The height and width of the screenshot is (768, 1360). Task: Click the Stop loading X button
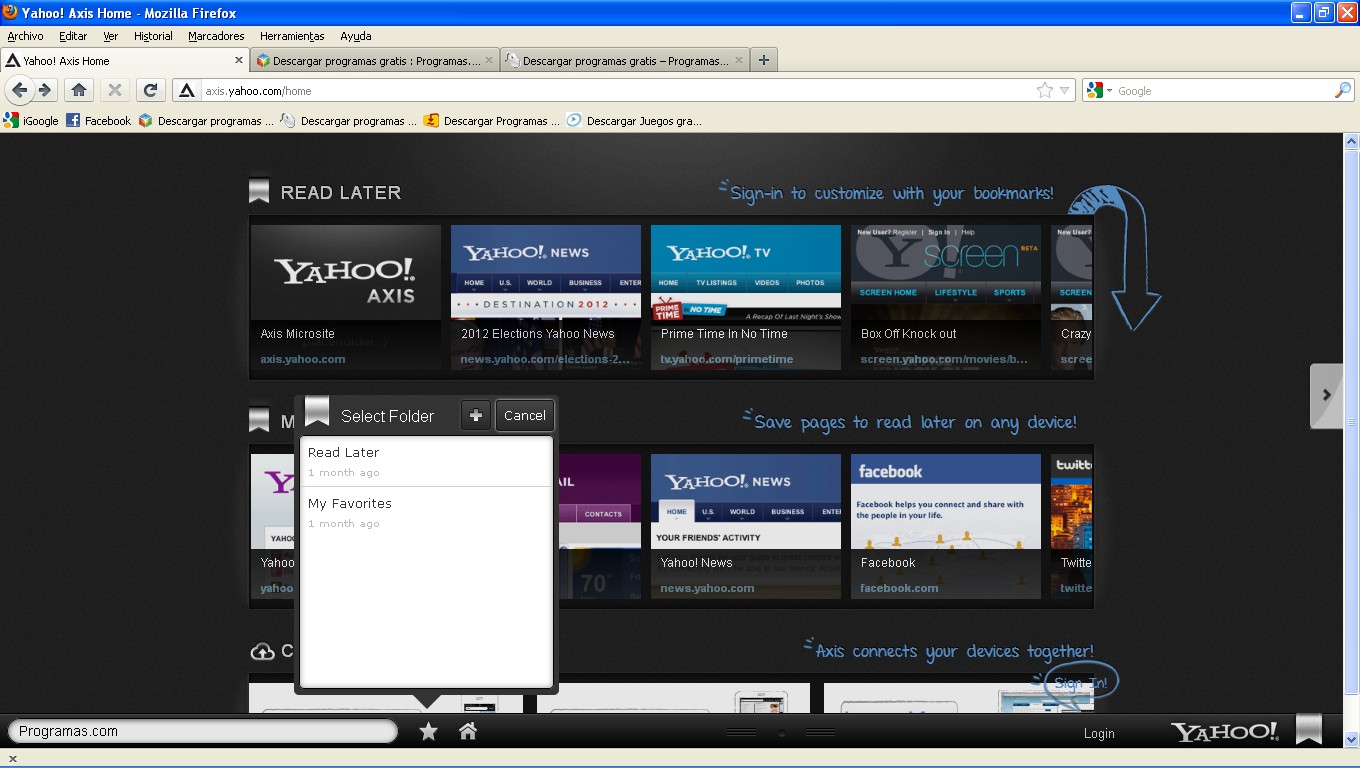(115, 90)
